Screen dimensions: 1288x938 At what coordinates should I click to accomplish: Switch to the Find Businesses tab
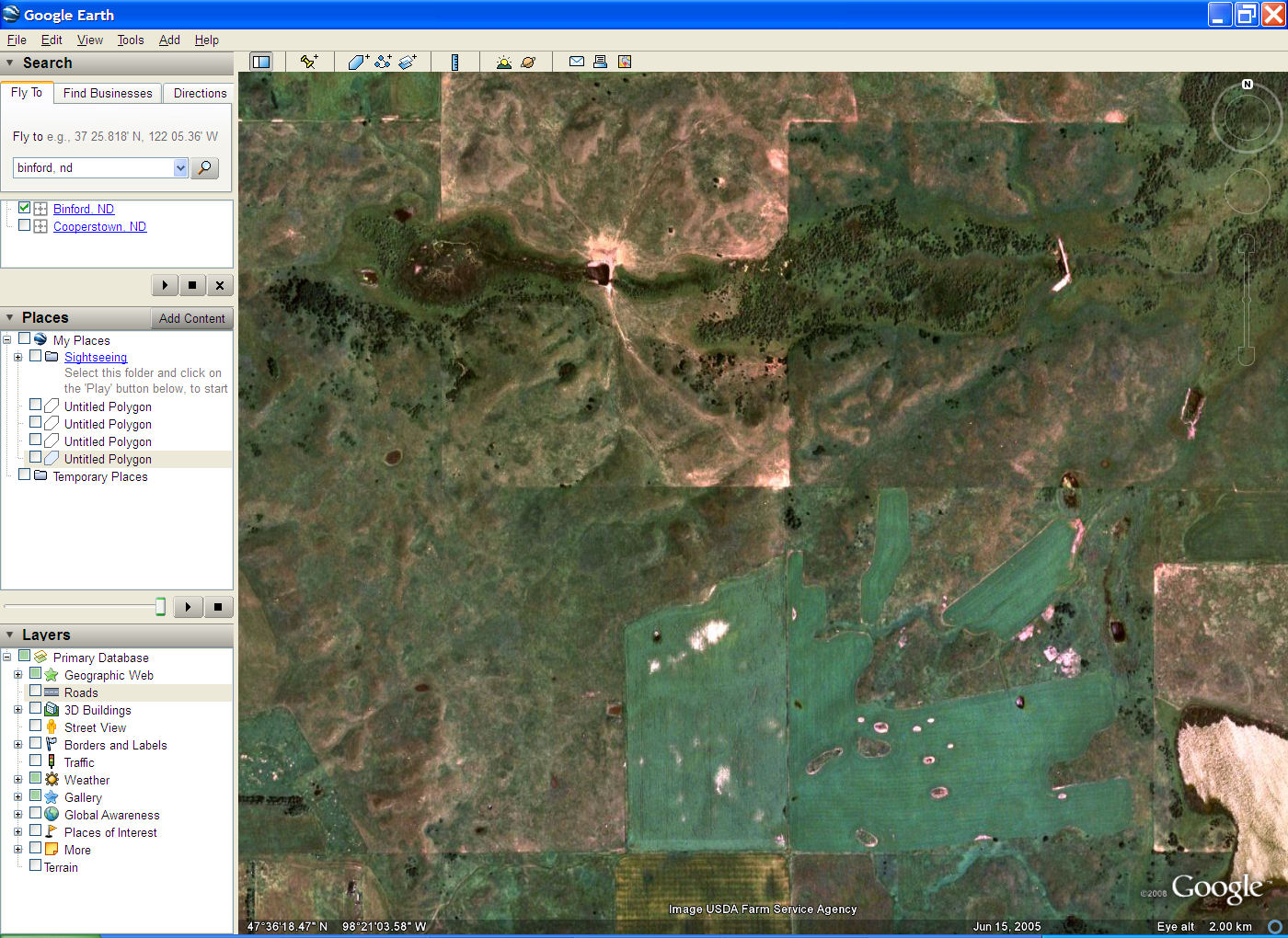pyautogui.click(x=108, y=93)
